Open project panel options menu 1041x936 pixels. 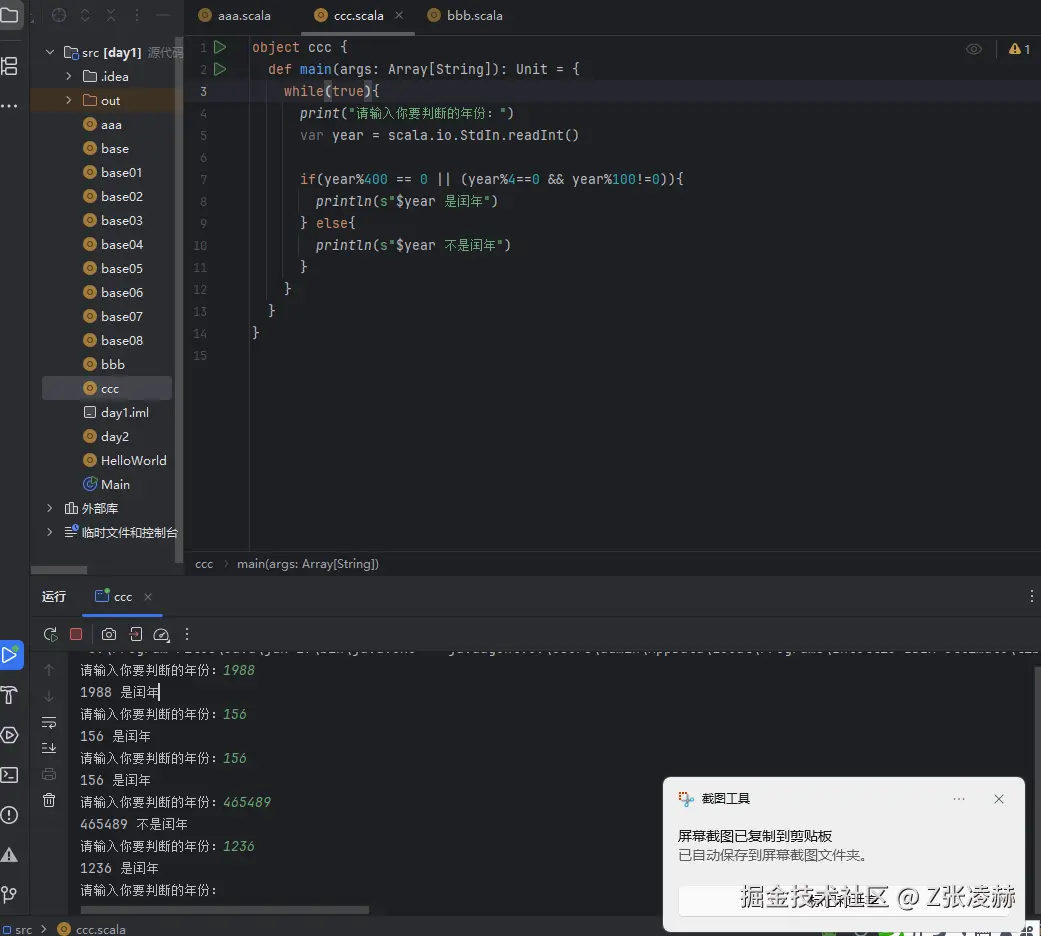[137, 15]
